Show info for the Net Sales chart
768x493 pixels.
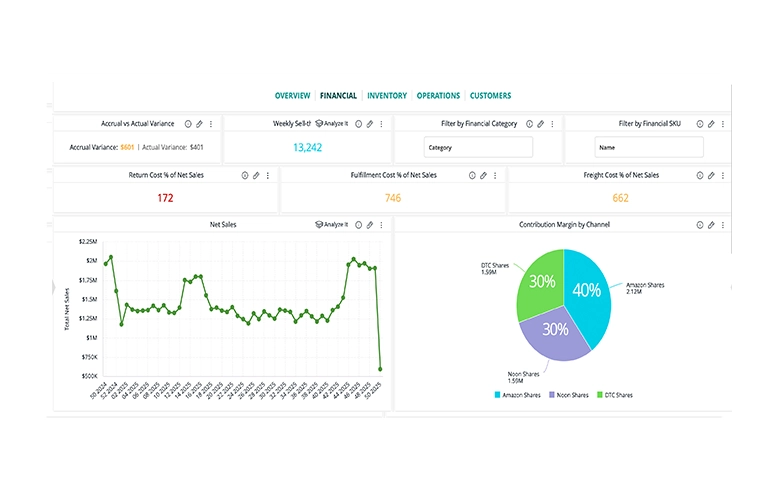point(358,225)
